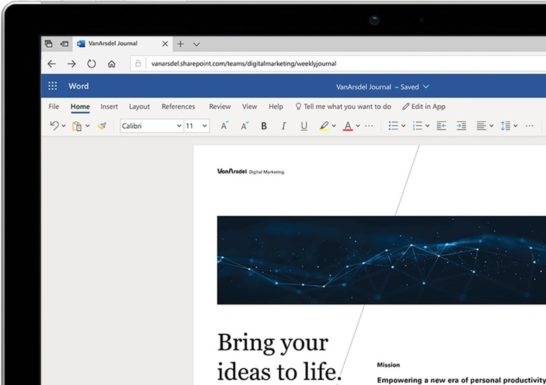Open the app launcher waffle icon
Viewport: 546px width, 385px height.
click(53, 86)
